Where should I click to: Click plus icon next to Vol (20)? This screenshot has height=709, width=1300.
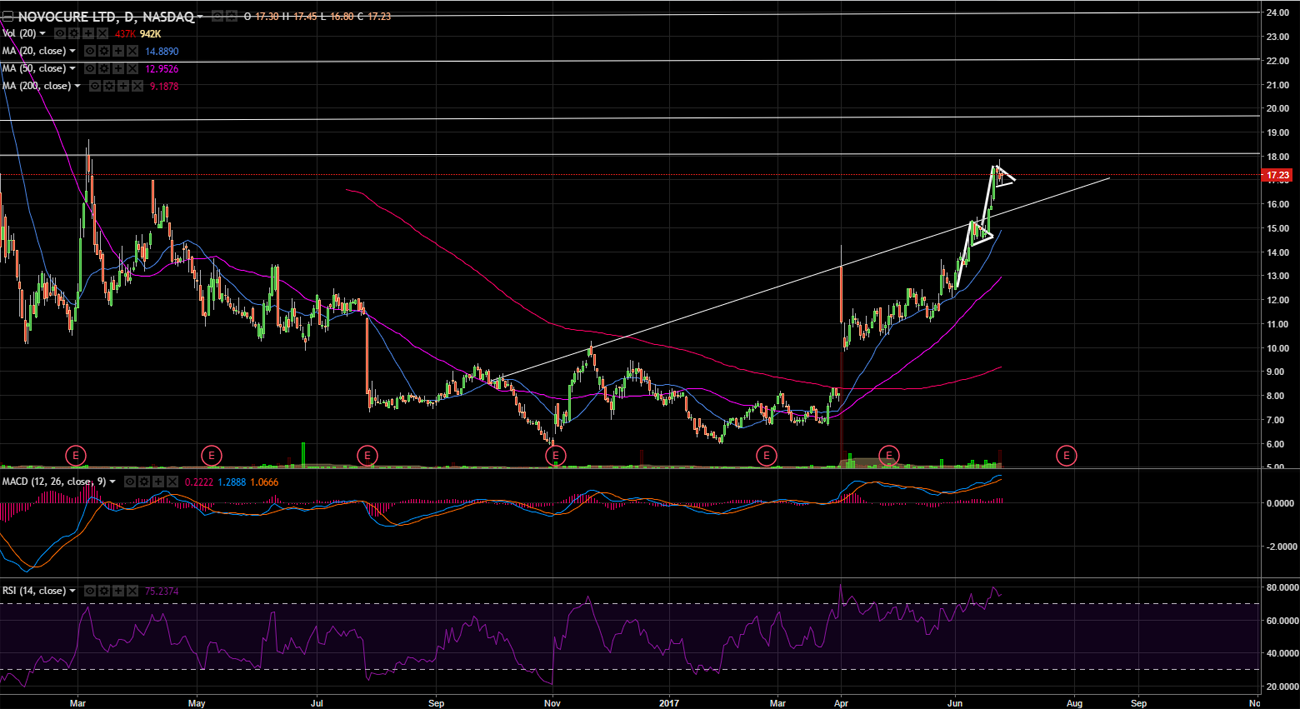[x=88, y=34]
